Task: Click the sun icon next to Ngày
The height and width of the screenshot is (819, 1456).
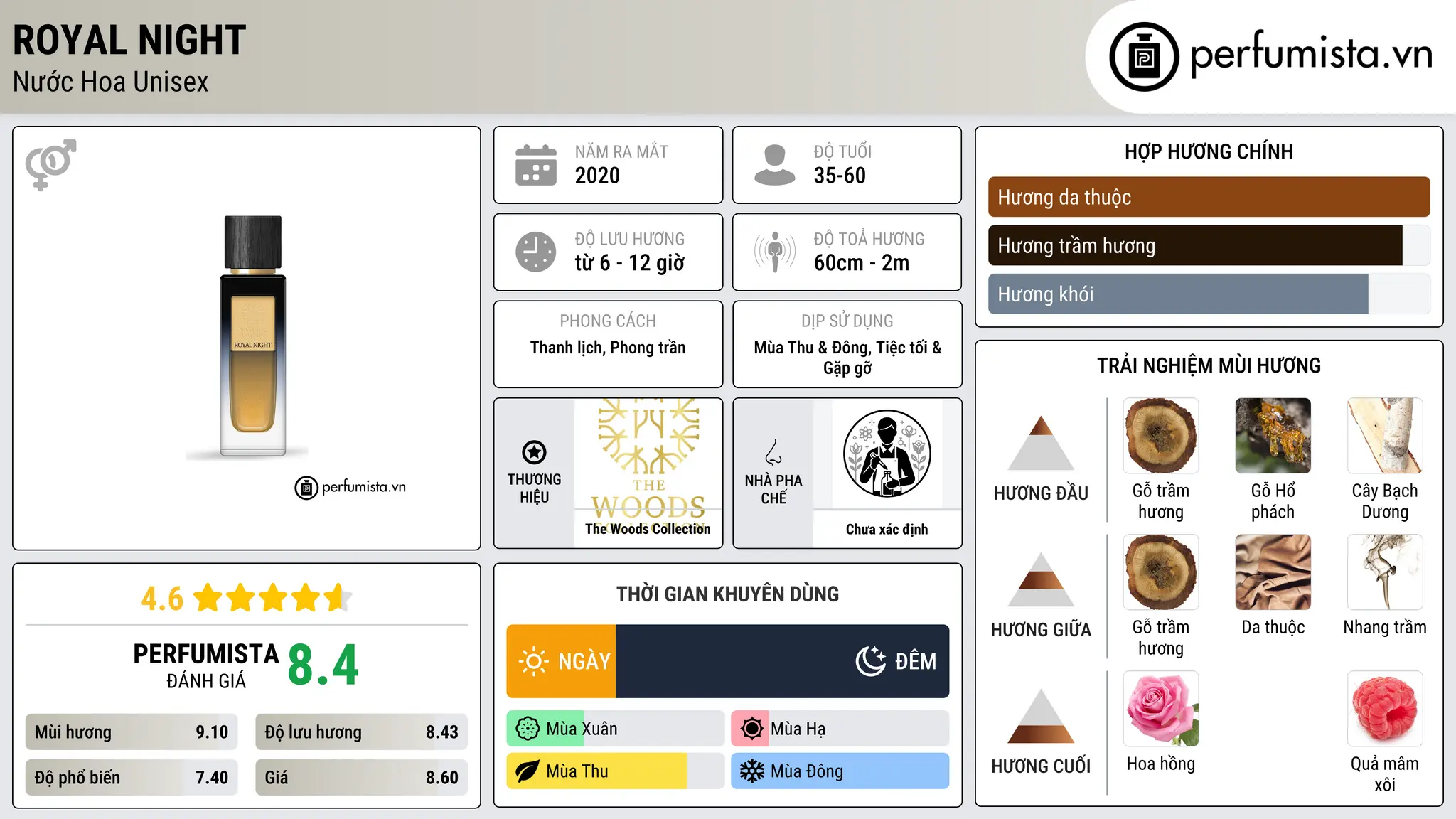Action: tap(533, 661)
